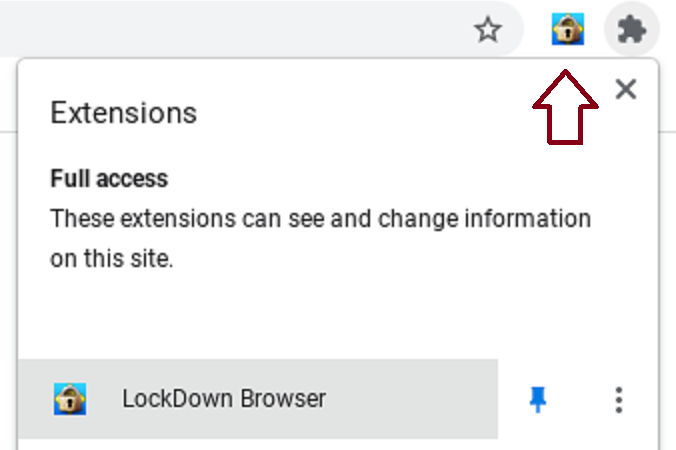Screen dimensions: 676x450
Task: Unpin LockDown Browser using the blue pin
Action: (538, 399)
